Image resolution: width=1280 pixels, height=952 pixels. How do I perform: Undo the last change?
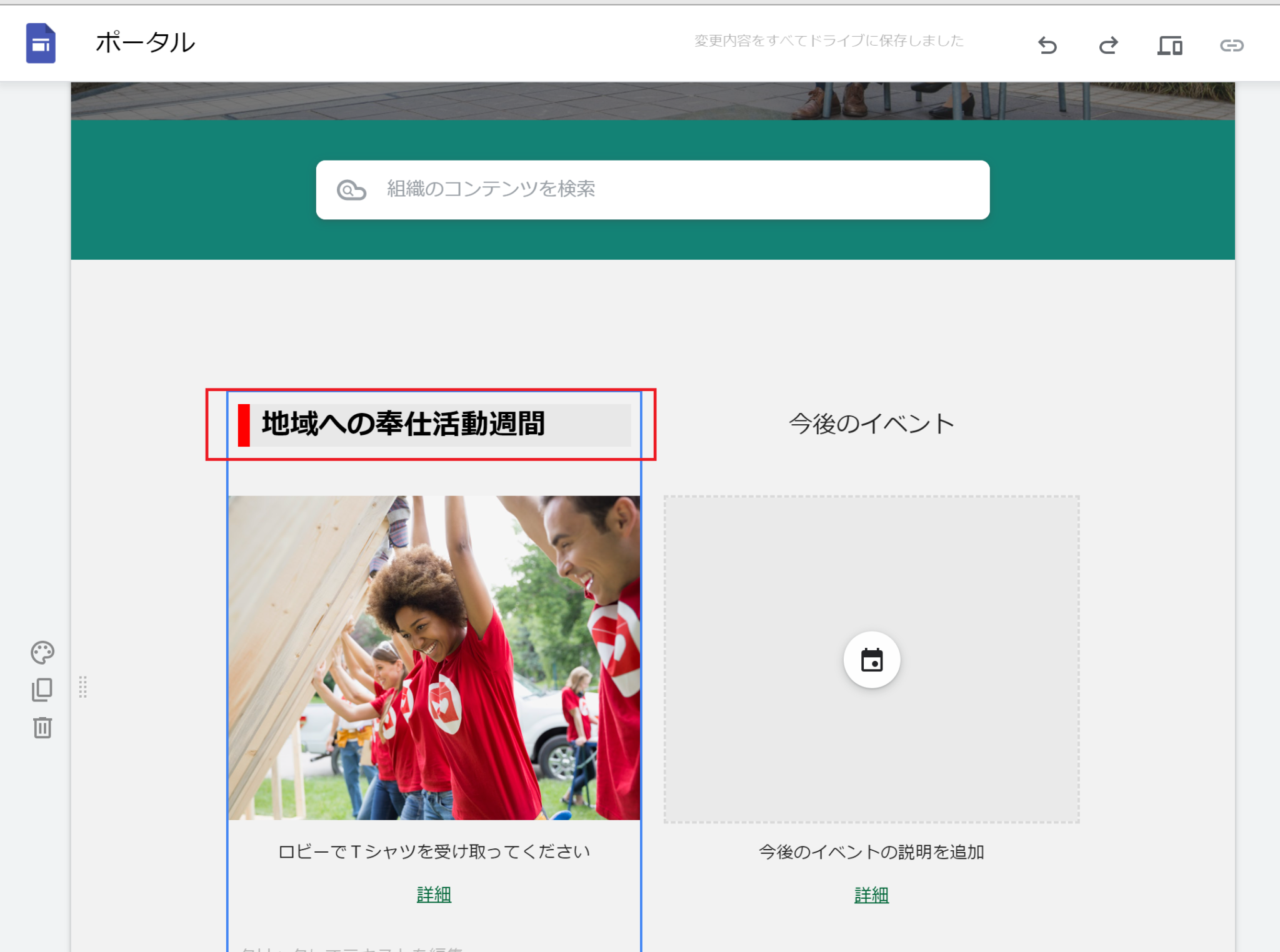(x=1047, y=44)
